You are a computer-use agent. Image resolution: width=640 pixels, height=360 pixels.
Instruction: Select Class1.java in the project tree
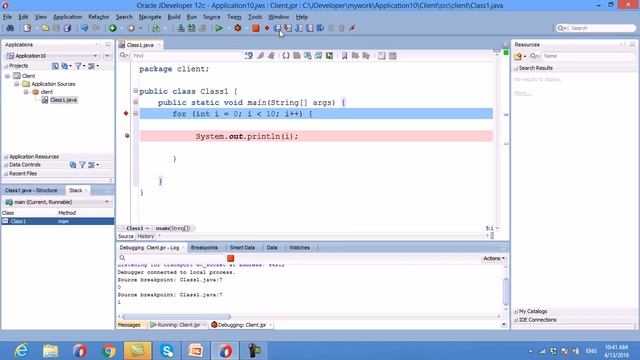[x=63, y=100]
